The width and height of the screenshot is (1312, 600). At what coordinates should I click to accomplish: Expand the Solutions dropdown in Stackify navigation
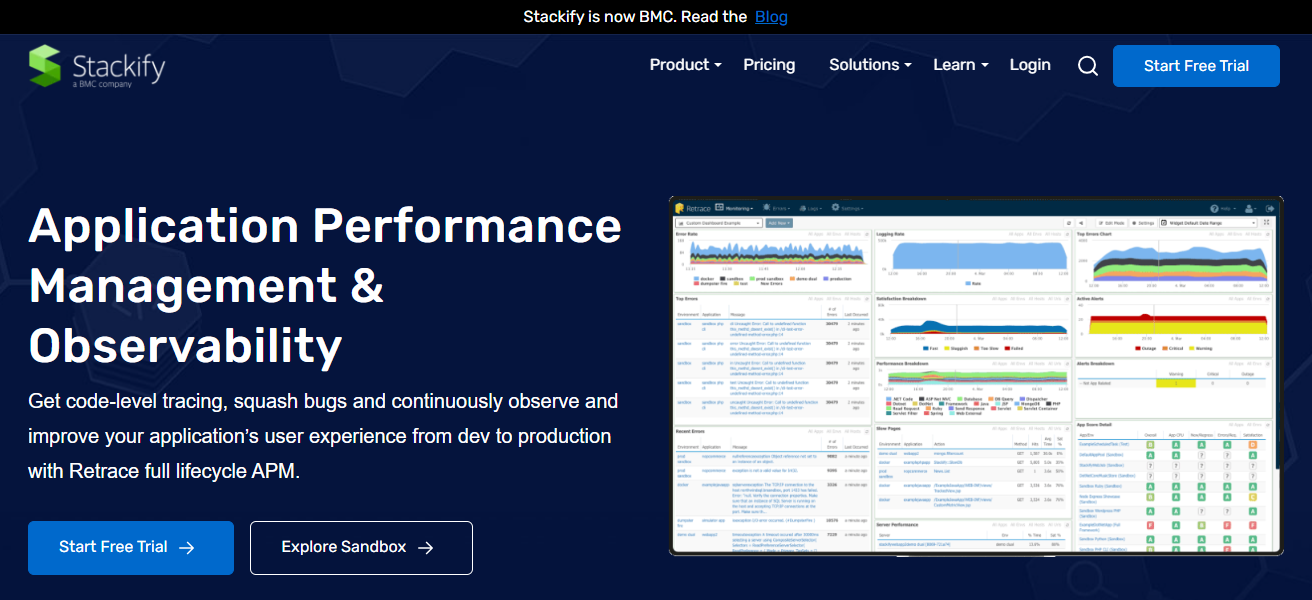click(x=864, y=64)
